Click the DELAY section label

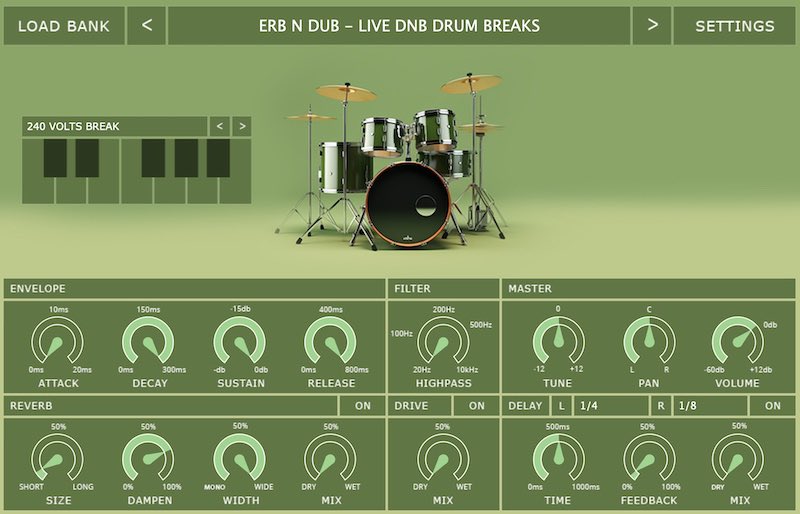[525, 406]
